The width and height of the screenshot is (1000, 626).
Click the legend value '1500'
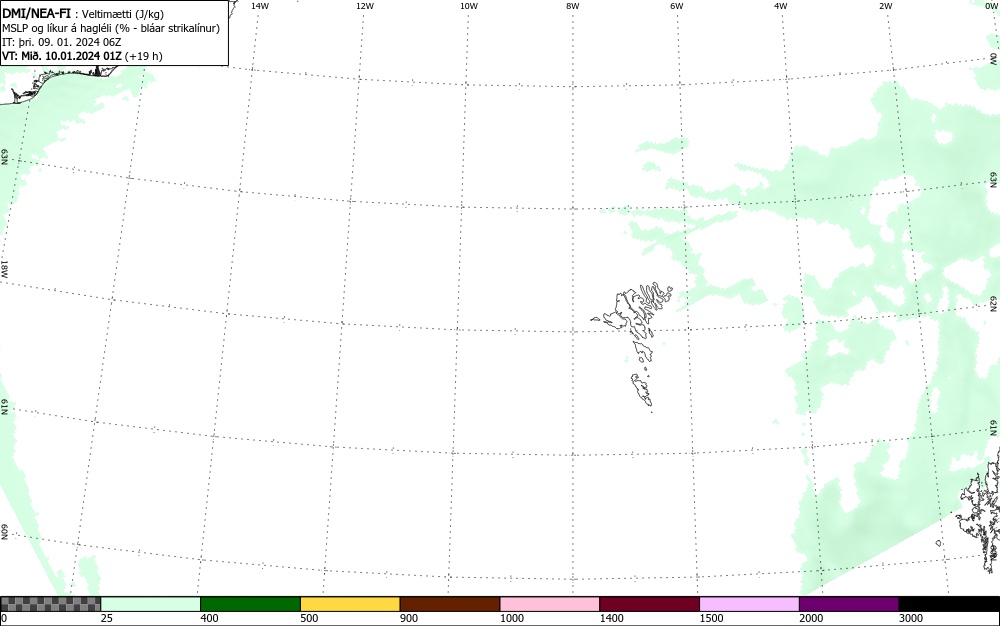[x=711, y=618]
